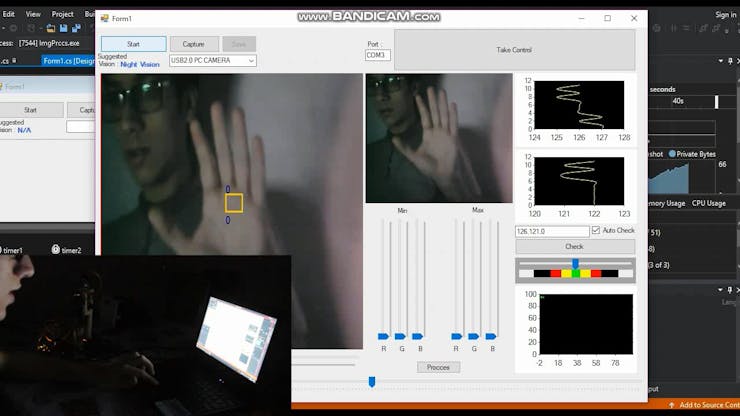Screen dimensions: 740x416
Task: Open the lower right panel options arrow
Action: 721,289
